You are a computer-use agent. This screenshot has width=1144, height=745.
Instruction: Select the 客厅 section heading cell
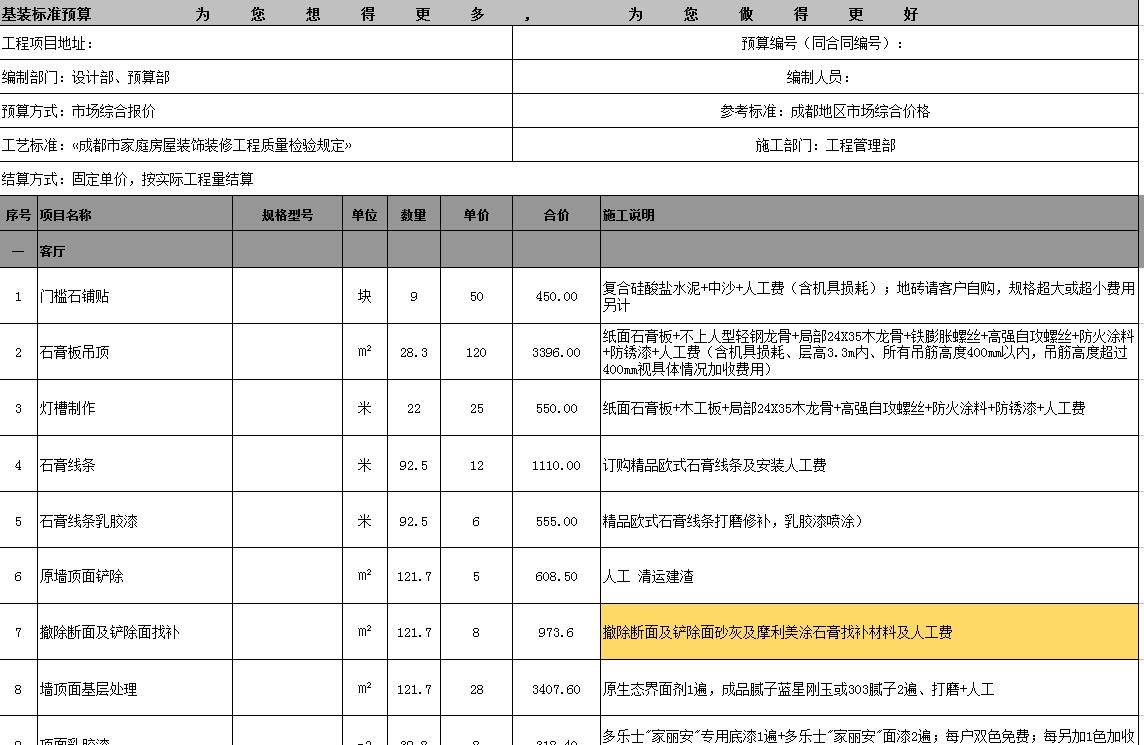pyautogui.click(x=135, y=252)
